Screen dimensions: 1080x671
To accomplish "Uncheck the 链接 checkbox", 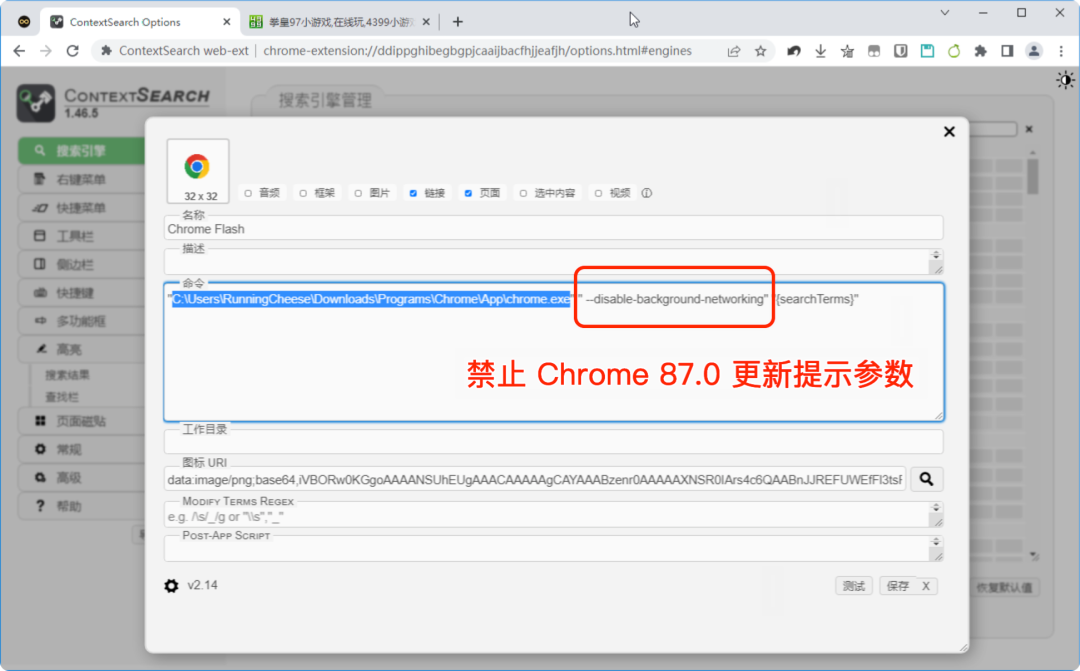I will point(413,193).
